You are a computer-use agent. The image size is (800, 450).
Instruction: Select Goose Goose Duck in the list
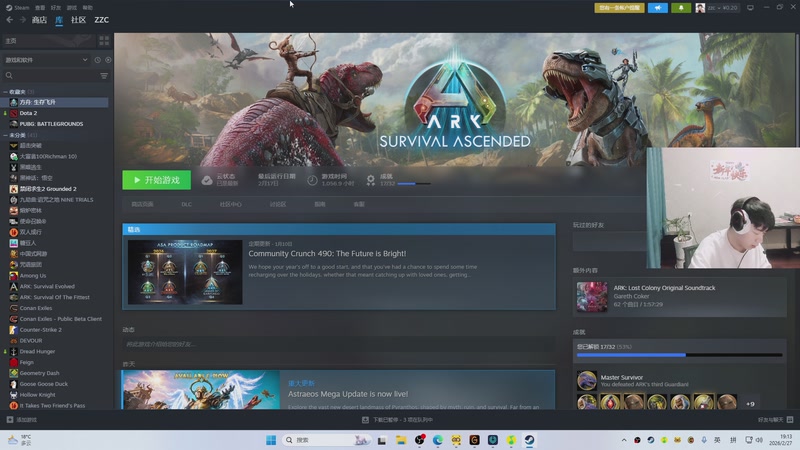coord(44,384)
